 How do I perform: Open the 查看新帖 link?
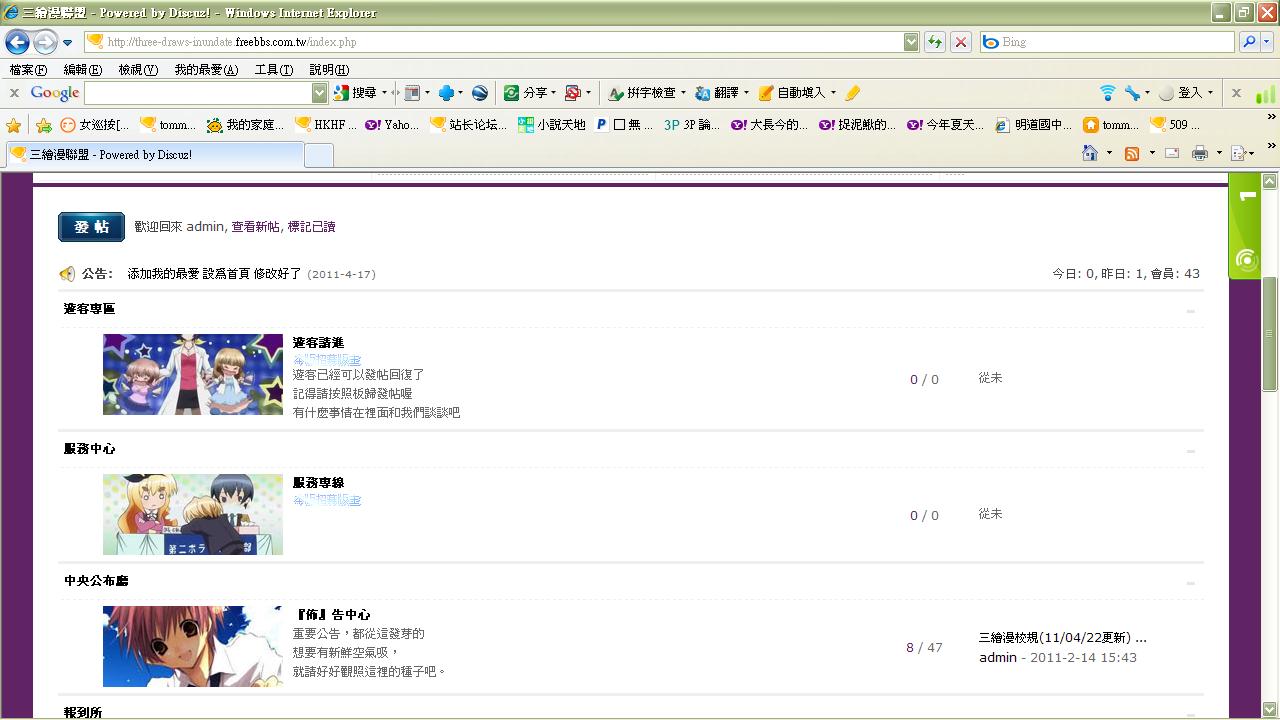click(255, 227)
